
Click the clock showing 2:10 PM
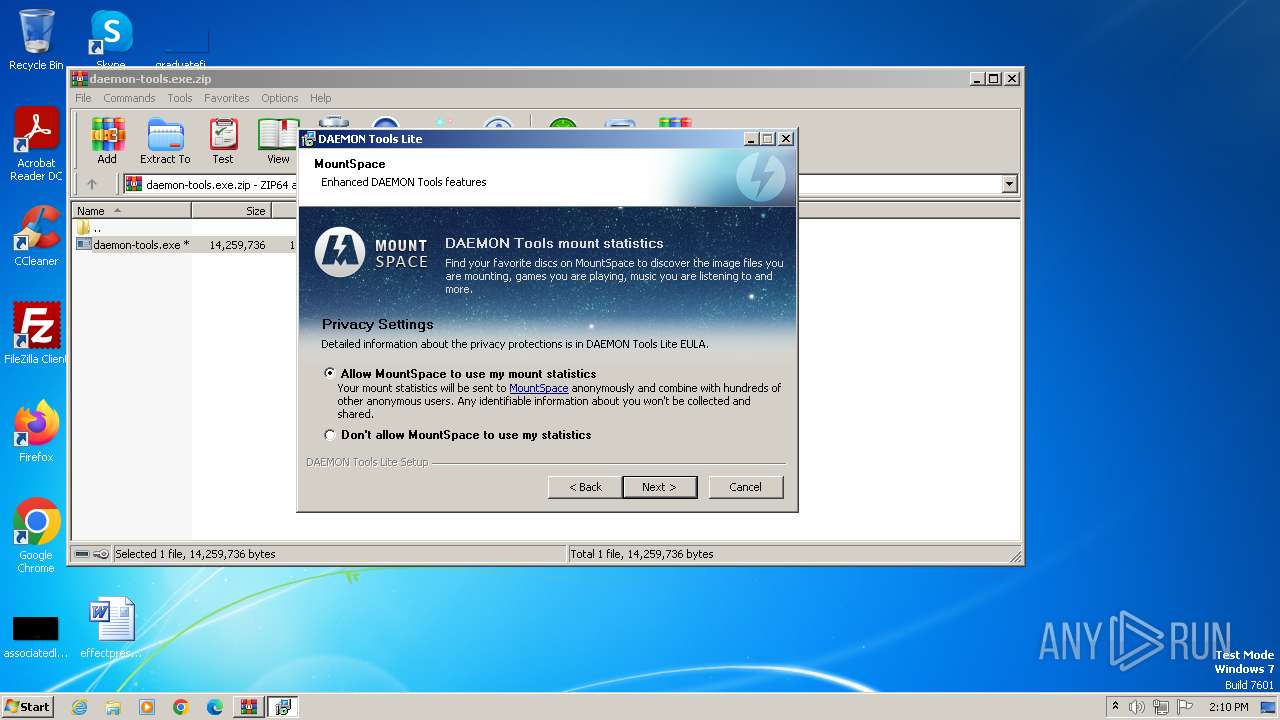[1229, 707]
